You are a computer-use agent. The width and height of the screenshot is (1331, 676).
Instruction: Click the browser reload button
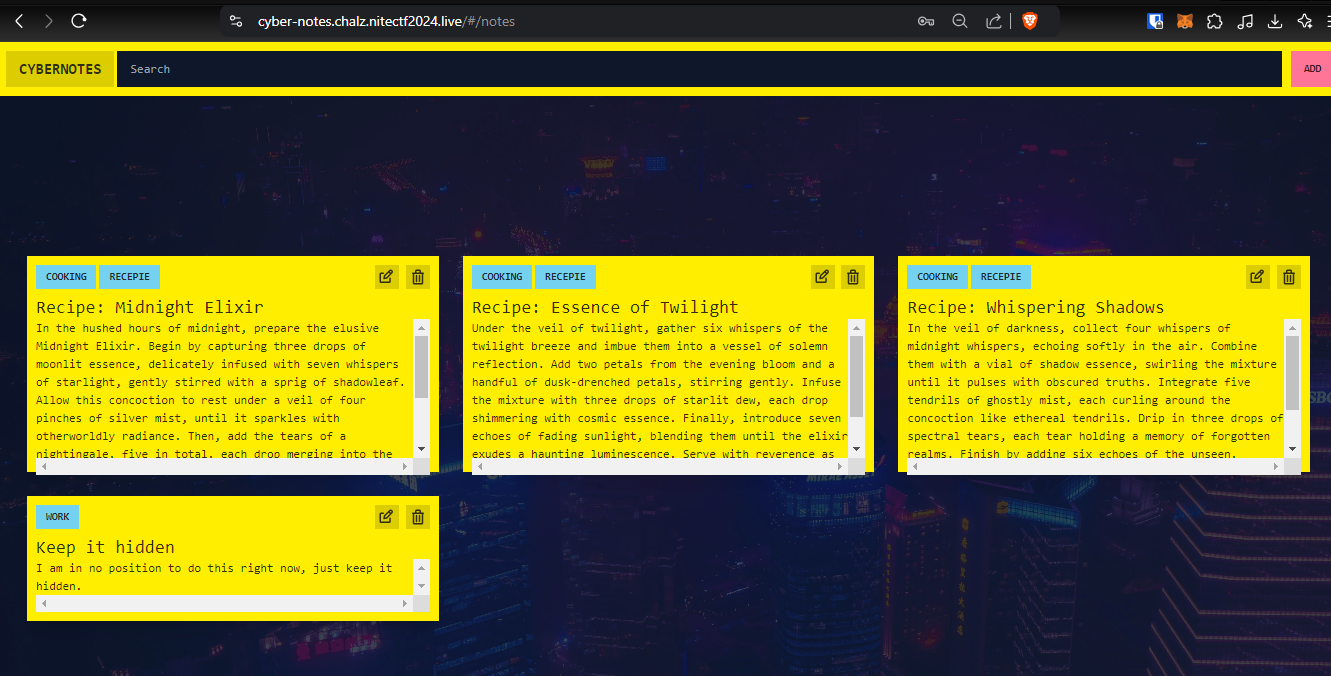(79, 21)
